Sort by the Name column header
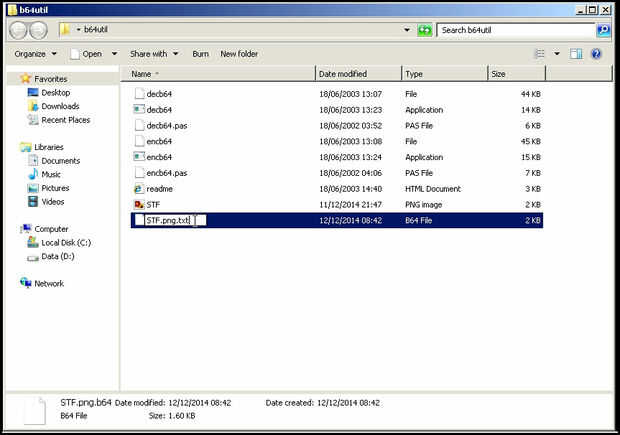Image resolution: width=620 pixels, height=435 pixels. coord(218,74)
